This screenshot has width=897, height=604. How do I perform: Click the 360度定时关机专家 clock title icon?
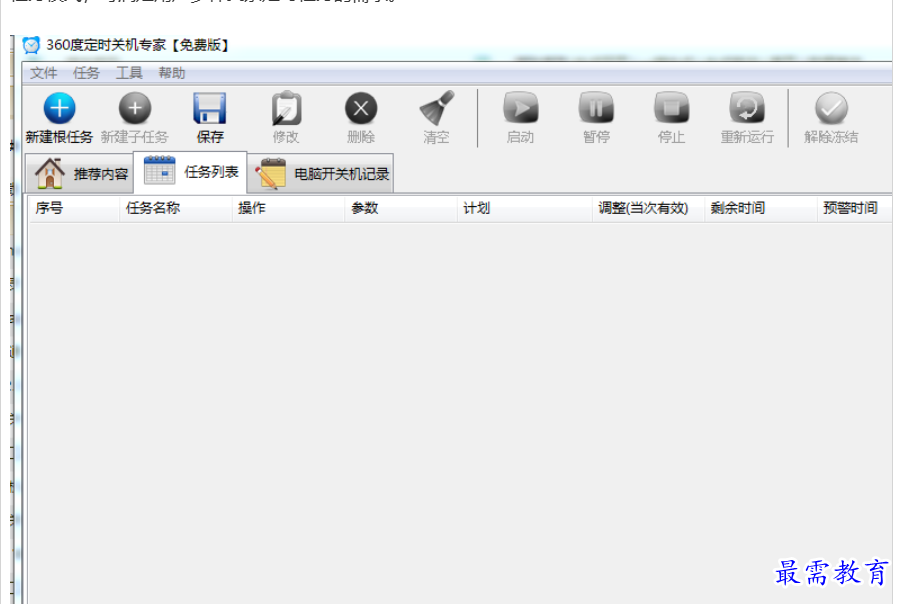point(31,45)
